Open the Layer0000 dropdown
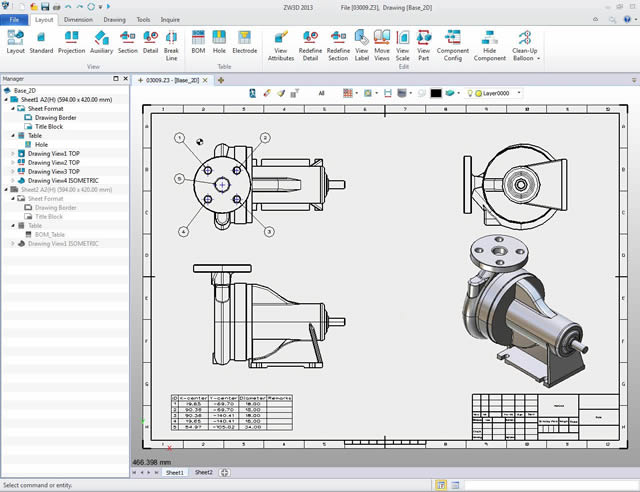 pyautogui.click(x=520, y=93)
